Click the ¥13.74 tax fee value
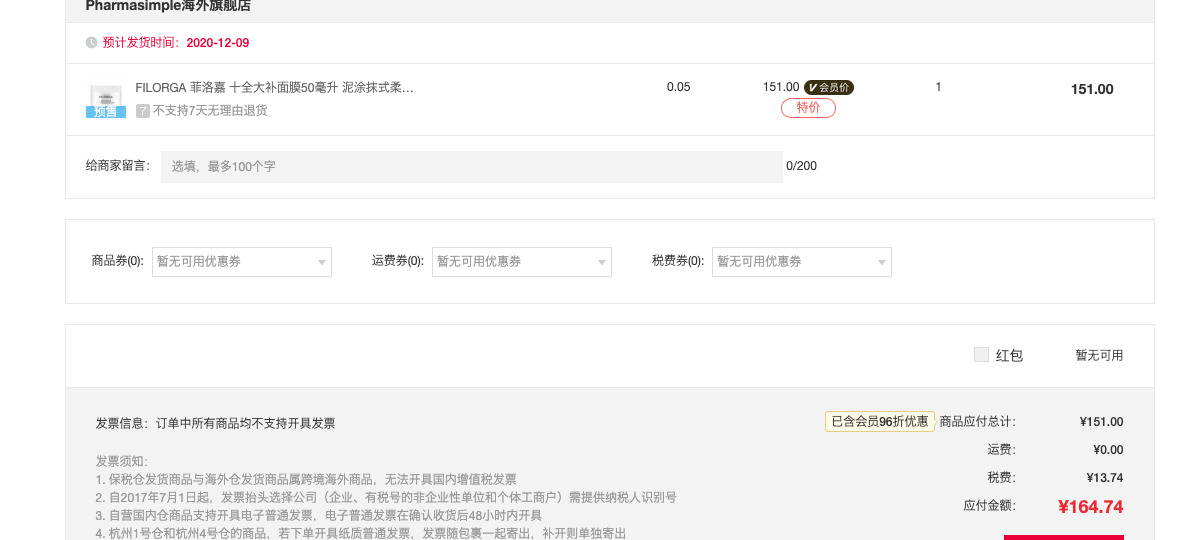Image resolution: width=1182 pixels, height=540 pixels. [x=1104, y=477]
